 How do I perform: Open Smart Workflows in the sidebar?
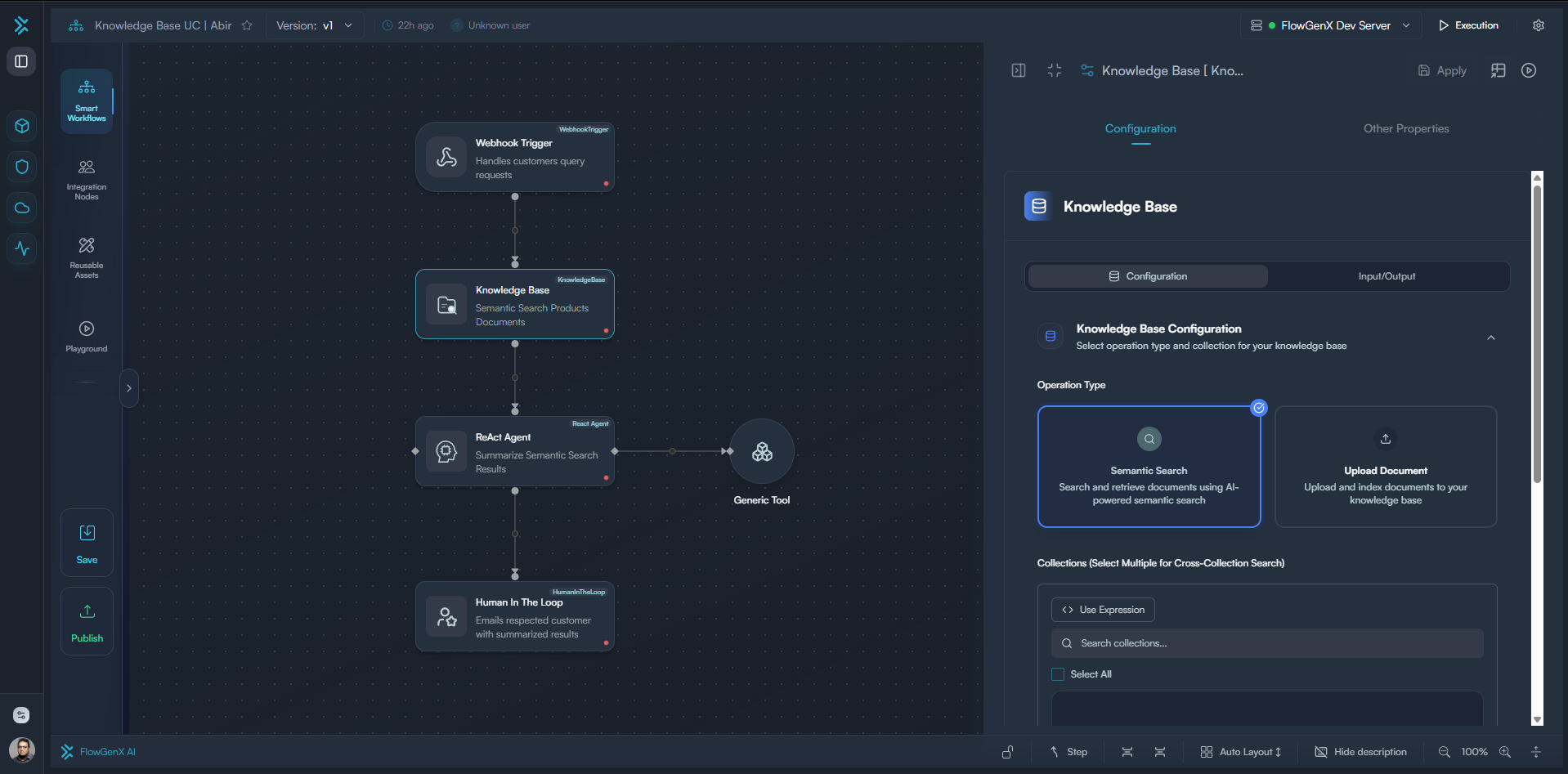tap(87, 101)
